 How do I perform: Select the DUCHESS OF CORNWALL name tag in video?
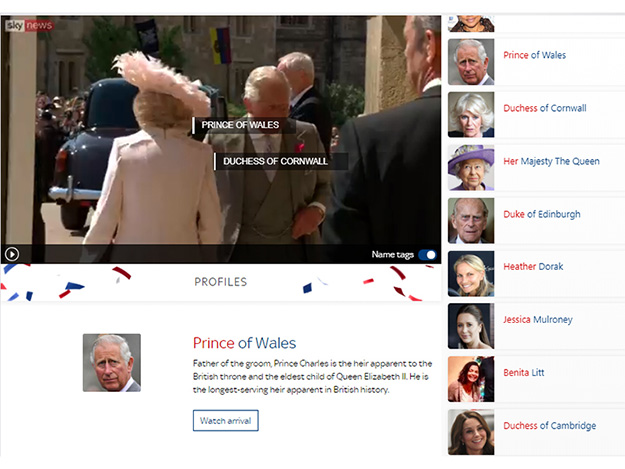coord(275,161)
